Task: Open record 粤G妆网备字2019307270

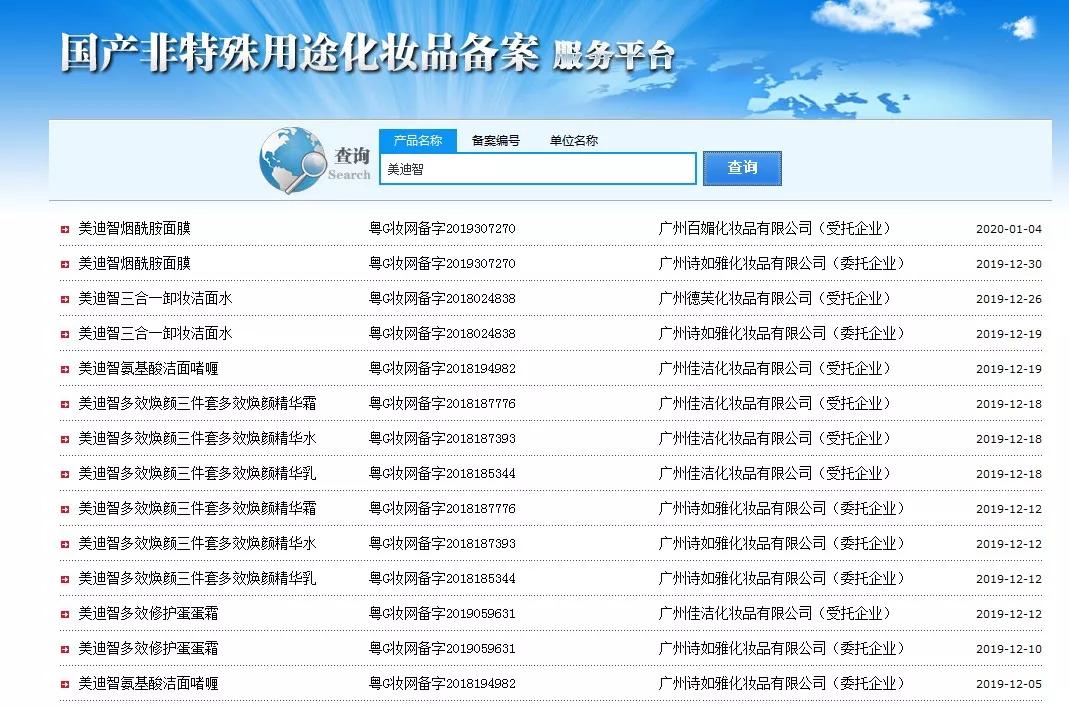Action: 441,228
